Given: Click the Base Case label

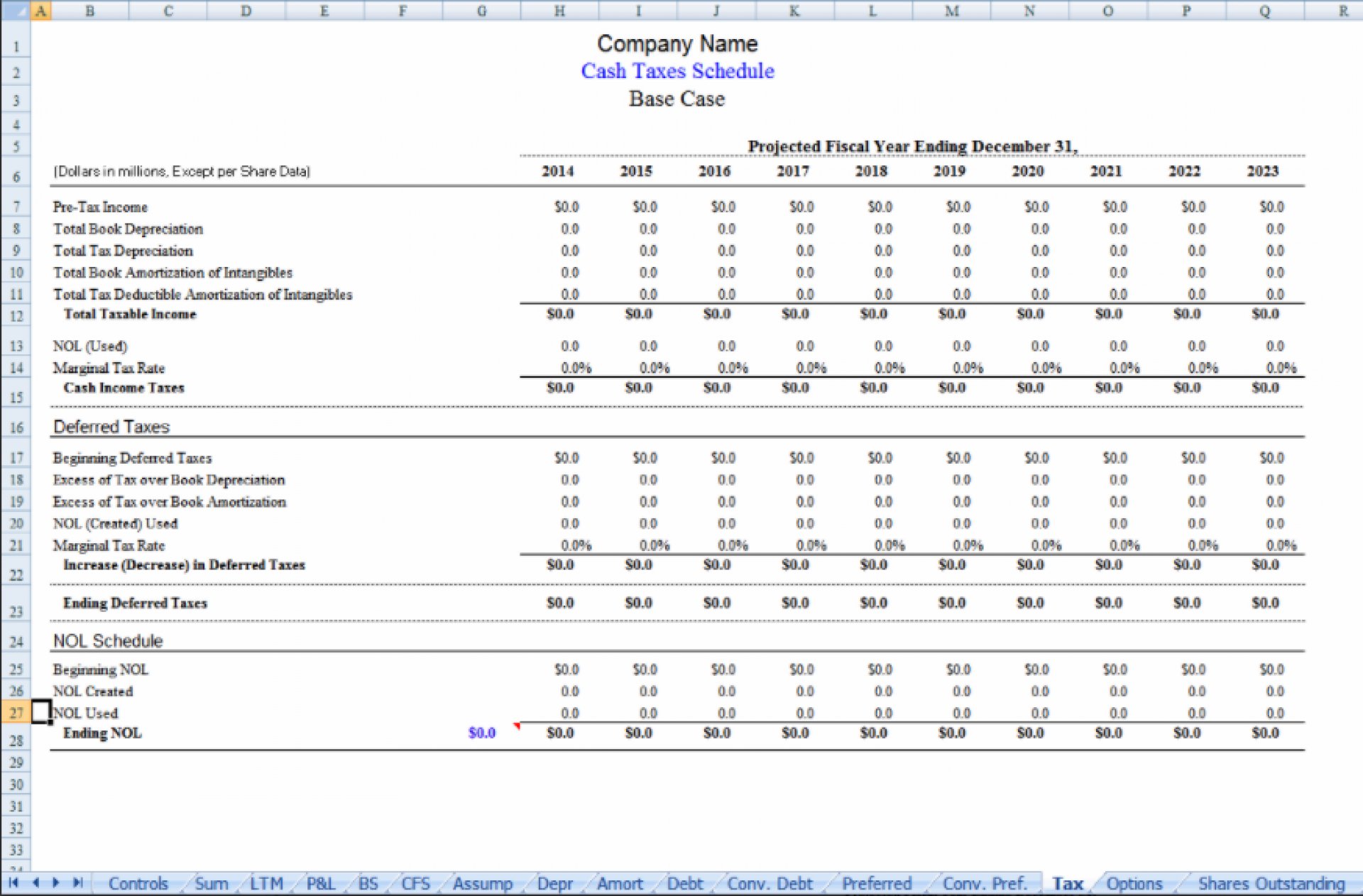Looking at the screenshot, I should click(x=677, y=99).
